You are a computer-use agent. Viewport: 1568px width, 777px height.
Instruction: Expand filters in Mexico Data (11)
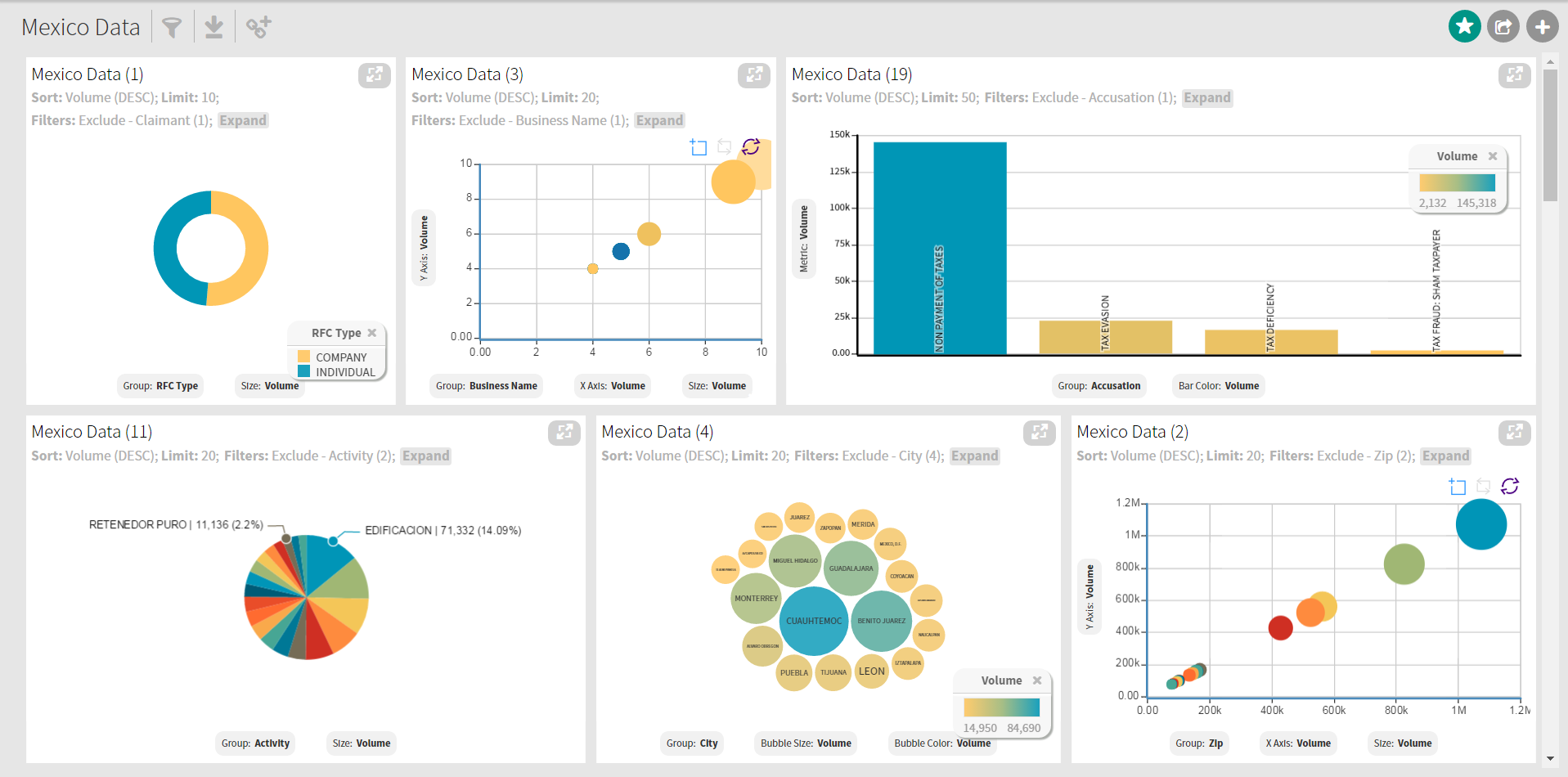426,456
